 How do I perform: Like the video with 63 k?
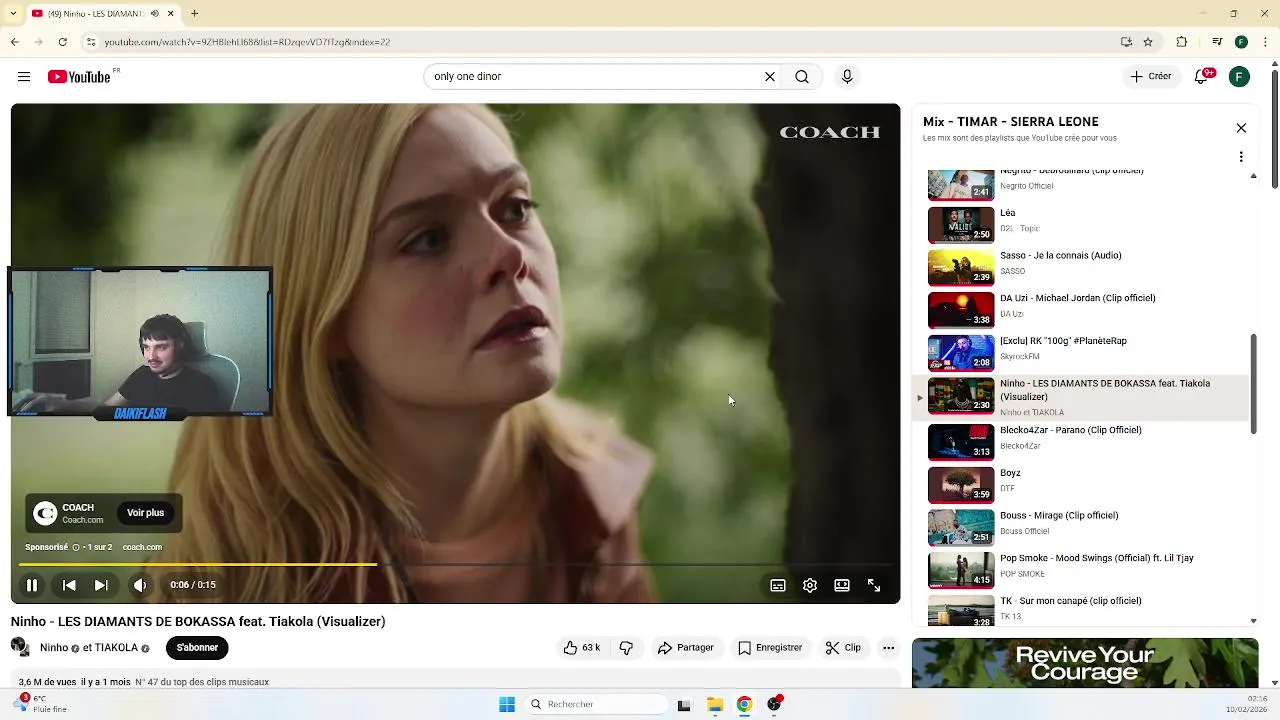(582, 648)
